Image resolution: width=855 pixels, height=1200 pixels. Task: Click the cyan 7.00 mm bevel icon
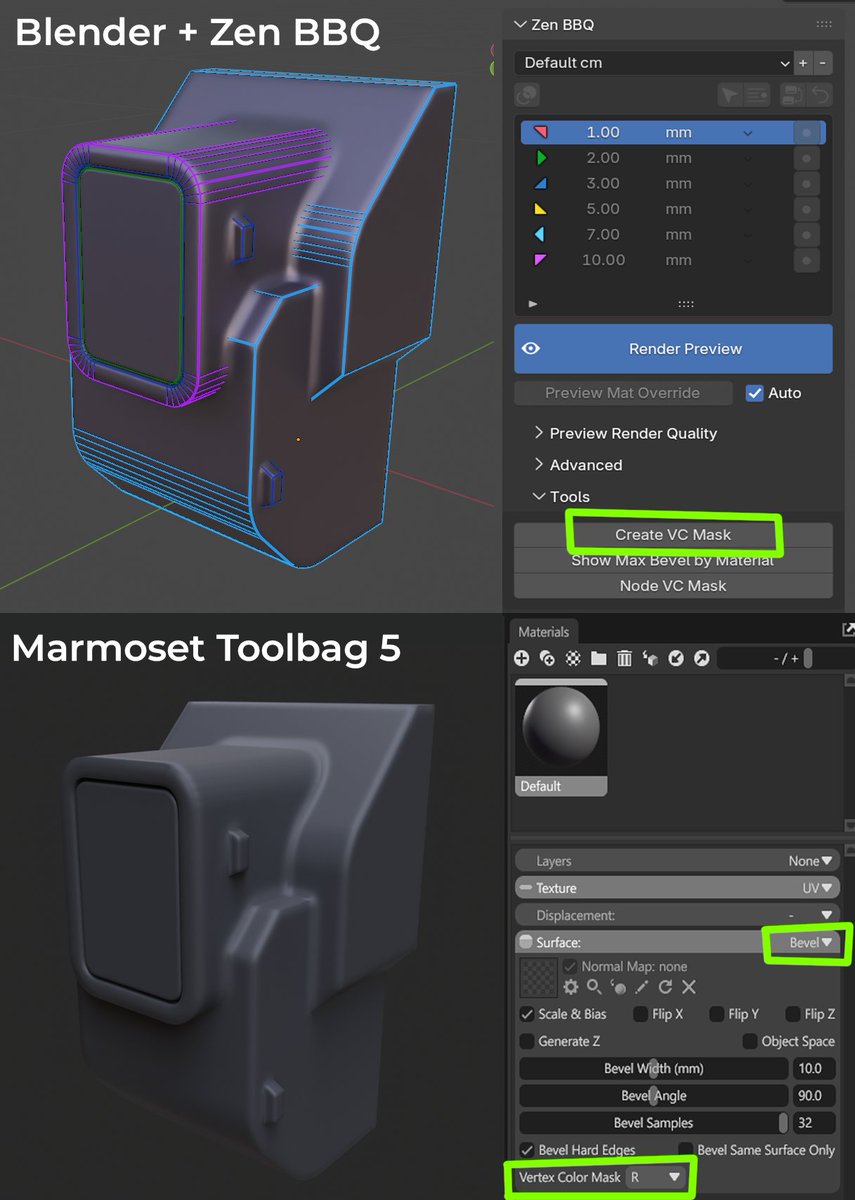point(541,234)
